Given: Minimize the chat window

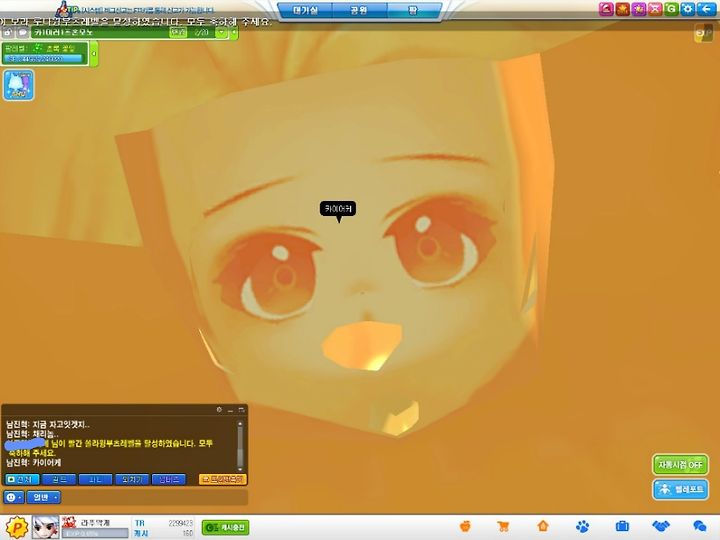Looking at the screenshot, I should coord(230,410).
